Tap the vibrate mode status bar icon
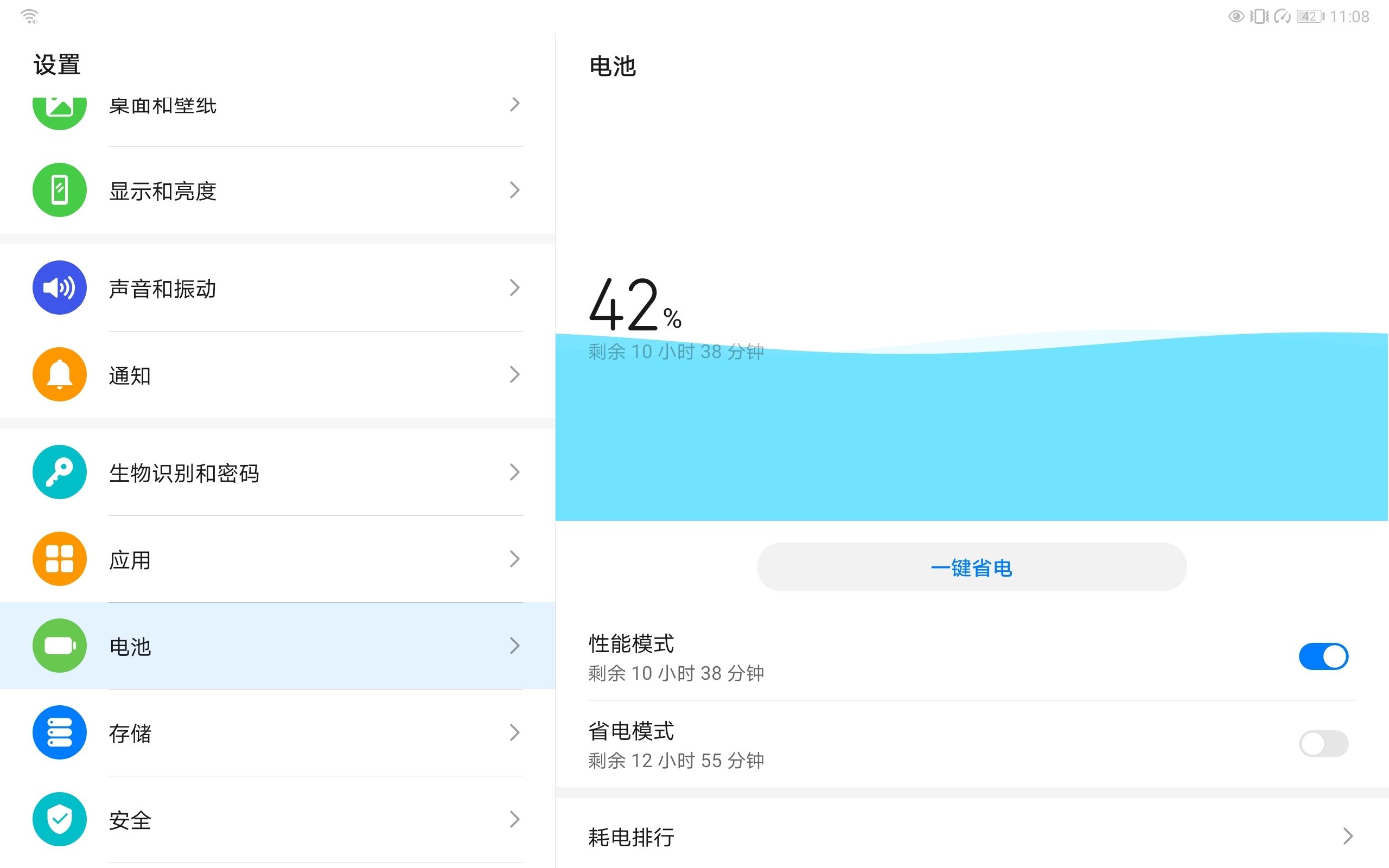 click(x=1259, y=17)
